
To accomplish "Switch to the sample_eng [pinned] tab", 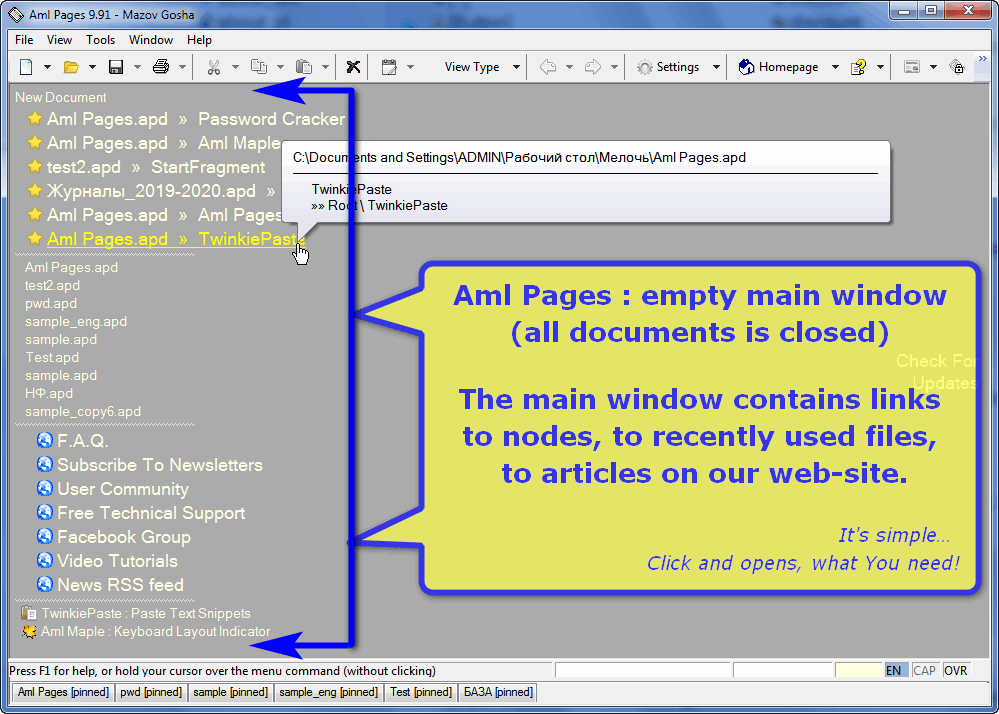I will 328,692.
